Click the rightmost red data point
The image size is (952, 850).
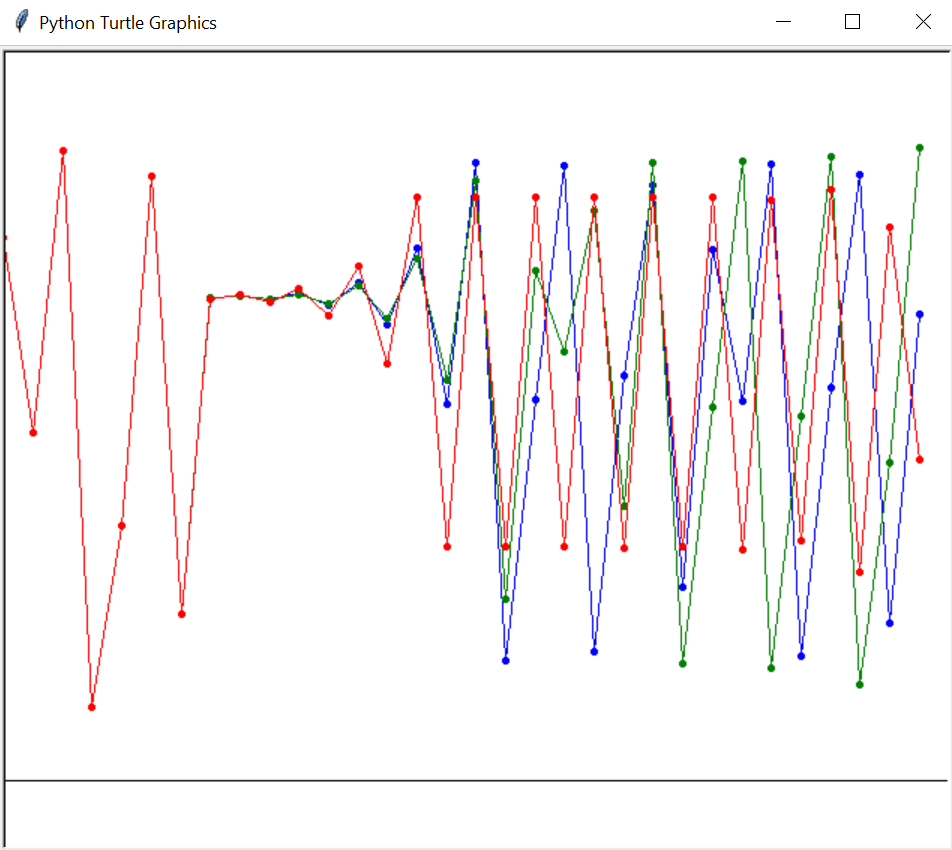(920, 460)
